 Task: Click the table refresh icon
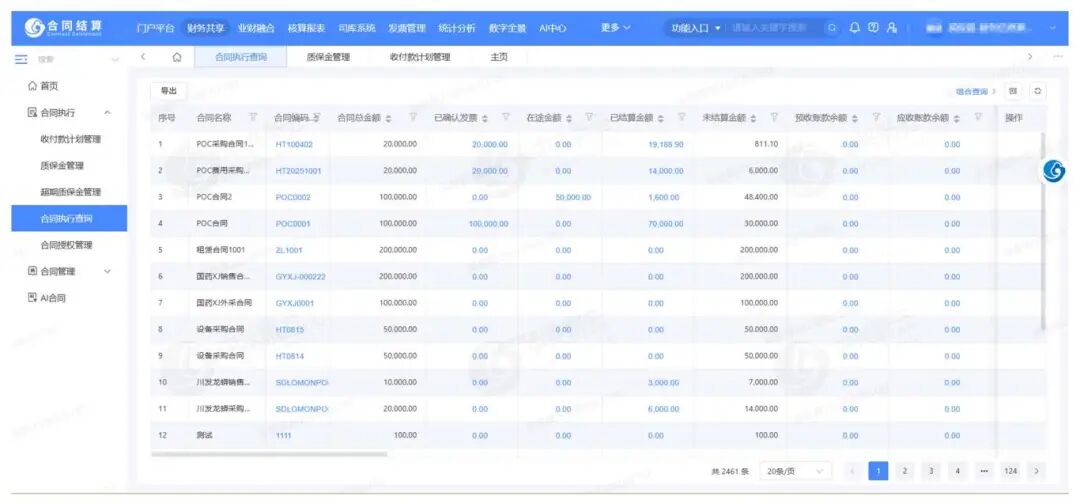1038,91
